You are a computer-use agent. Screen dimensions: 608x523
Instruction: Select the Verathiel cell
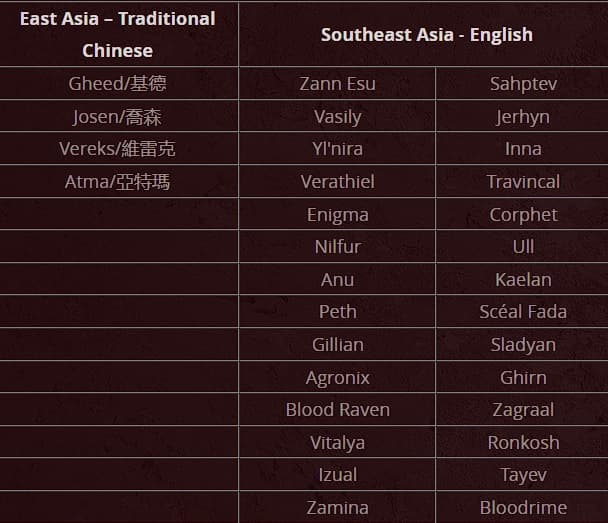coord(337,182)
